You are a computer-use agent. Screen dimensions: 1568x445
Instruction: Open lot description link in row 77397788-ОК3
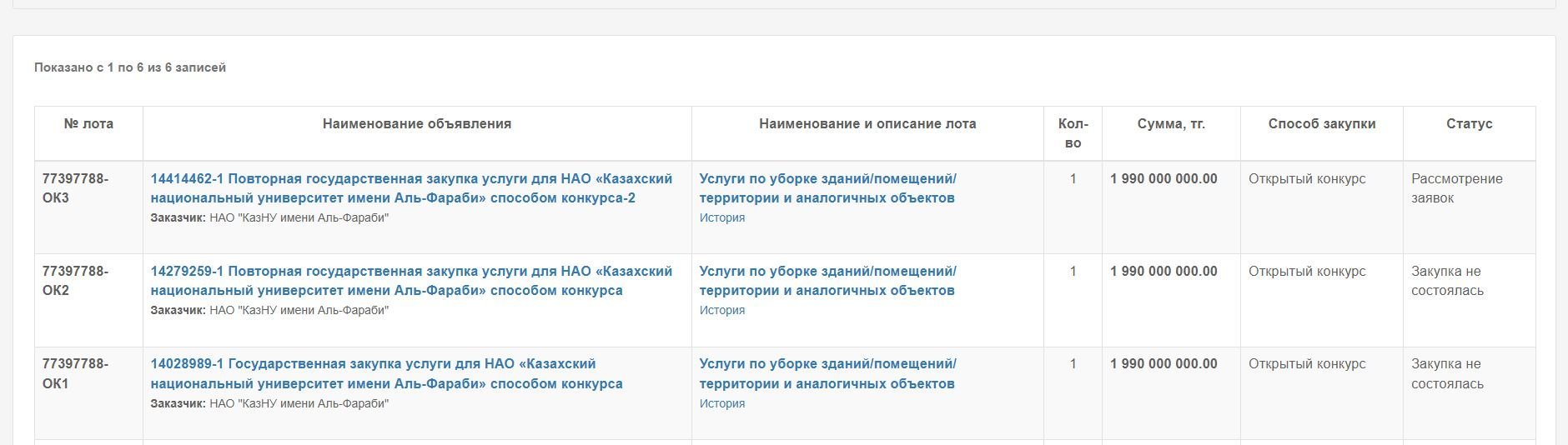click(827, 188)
